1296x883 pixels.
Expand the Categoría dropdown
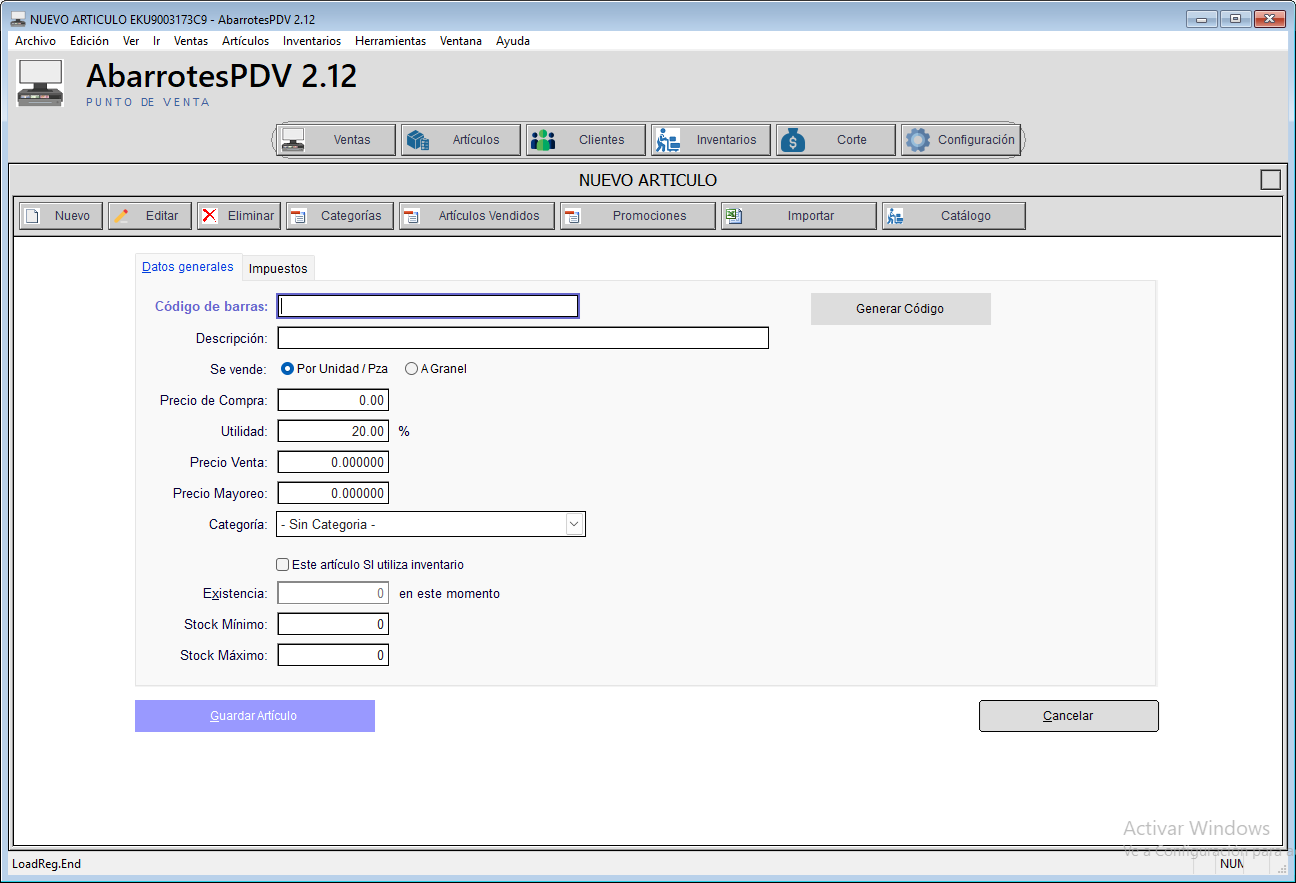[x=574, y=524]
